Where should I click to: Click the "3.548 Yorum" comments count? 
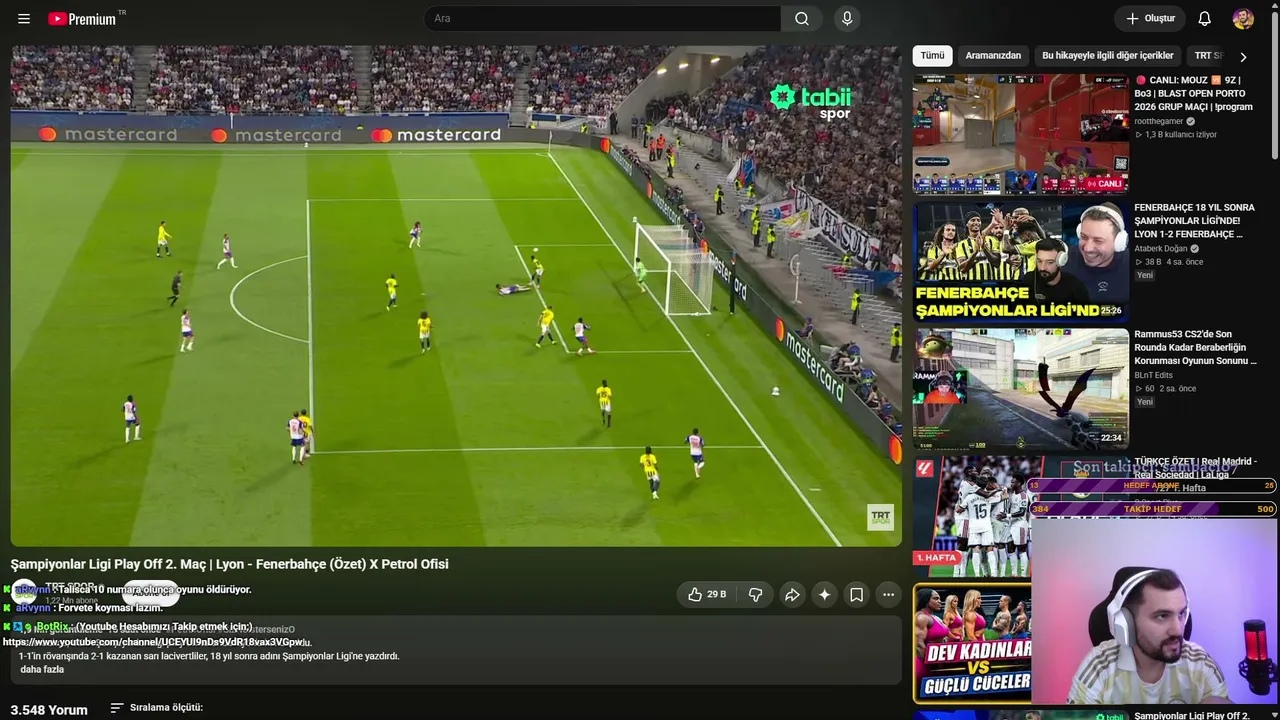pyautogui.click(x=49, y=710)
